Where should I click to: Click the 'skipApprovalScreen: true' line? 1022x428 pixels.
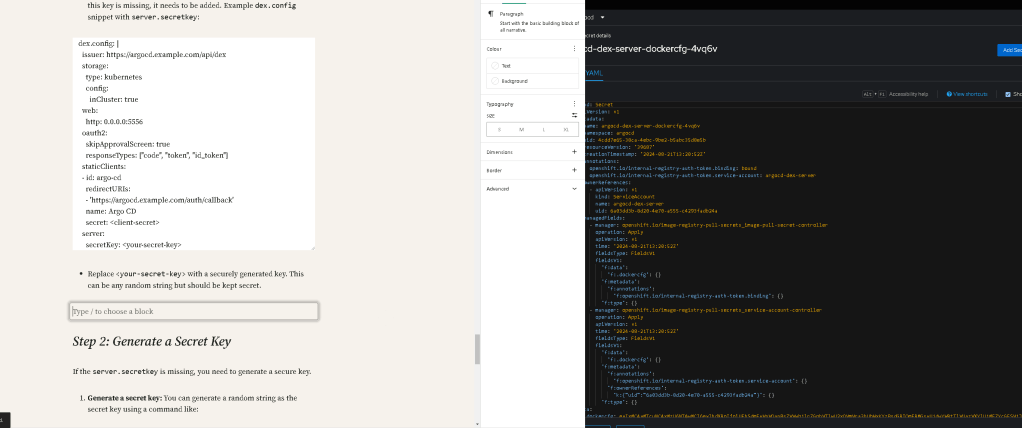(x=128, y=144)
